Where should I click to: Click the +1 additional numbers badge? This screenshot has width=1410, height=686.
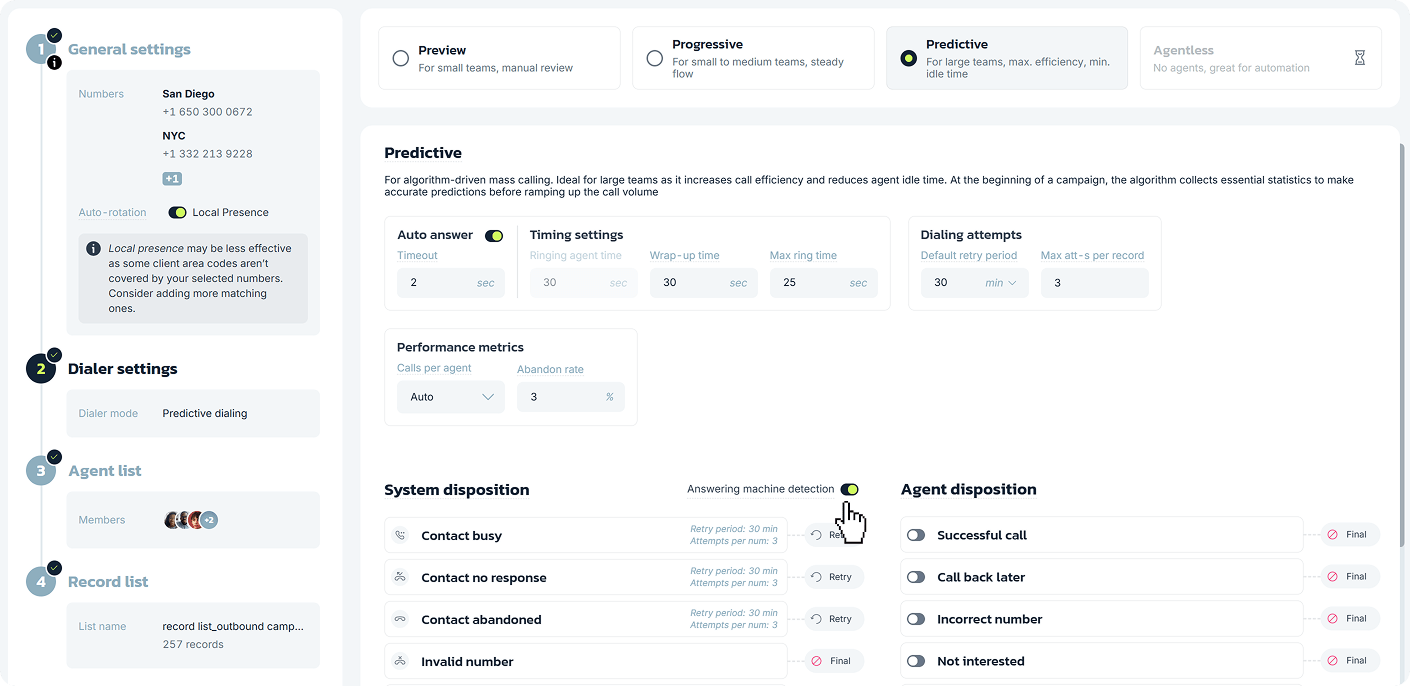[x=172, y=179]
